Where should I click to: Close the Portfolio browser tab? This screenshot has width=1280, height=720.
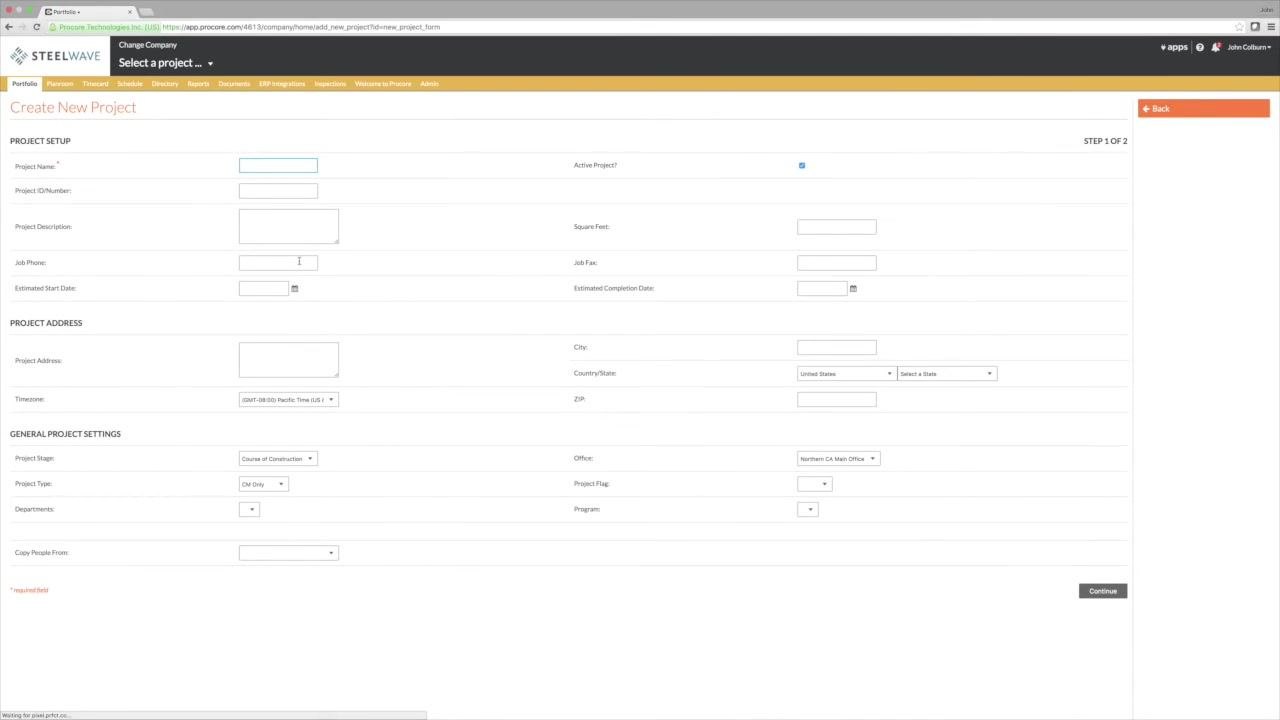point(129,12)
